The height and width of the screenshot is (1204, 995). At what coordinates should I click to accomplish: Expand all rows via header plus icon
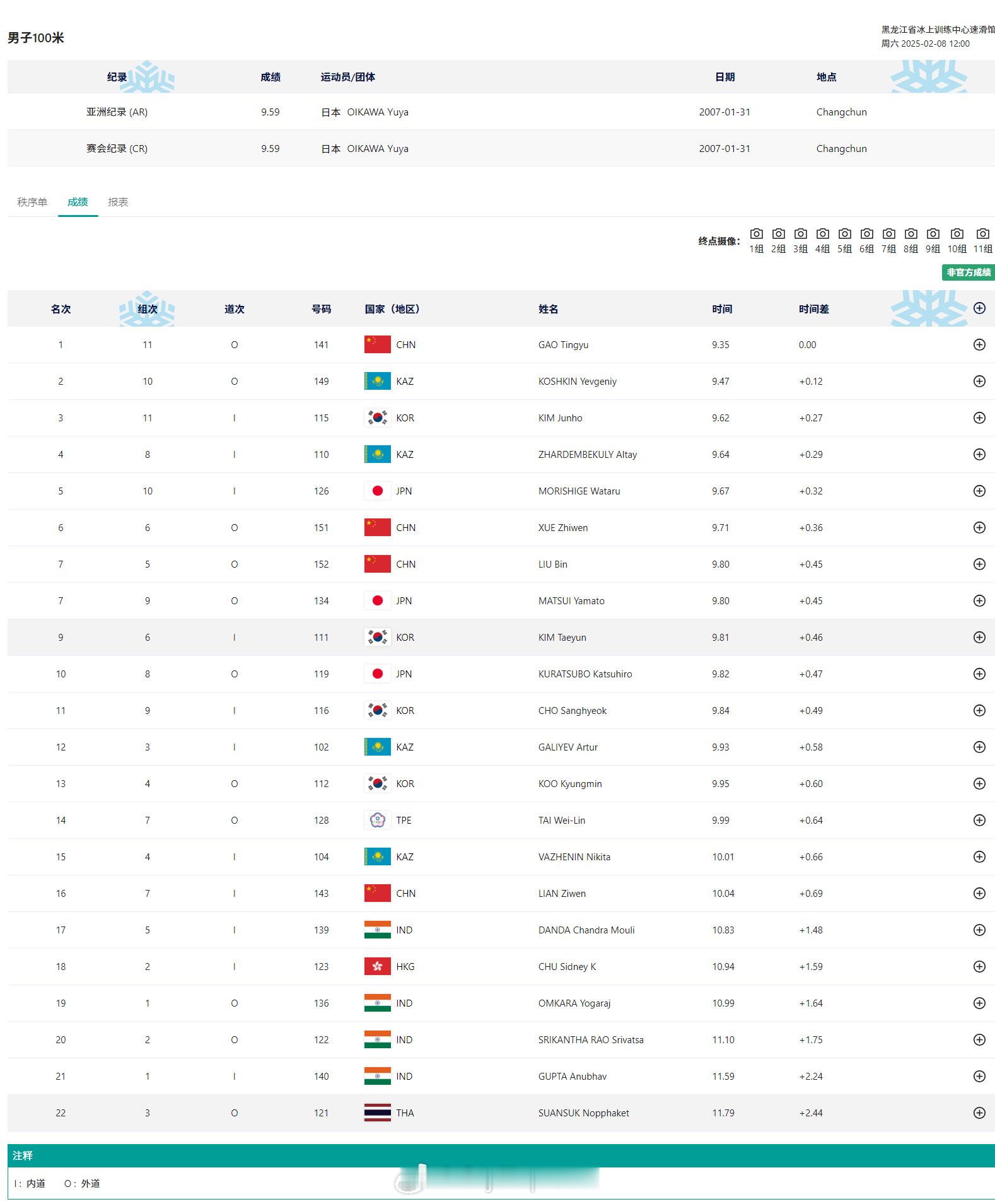[x=979, y=308]
